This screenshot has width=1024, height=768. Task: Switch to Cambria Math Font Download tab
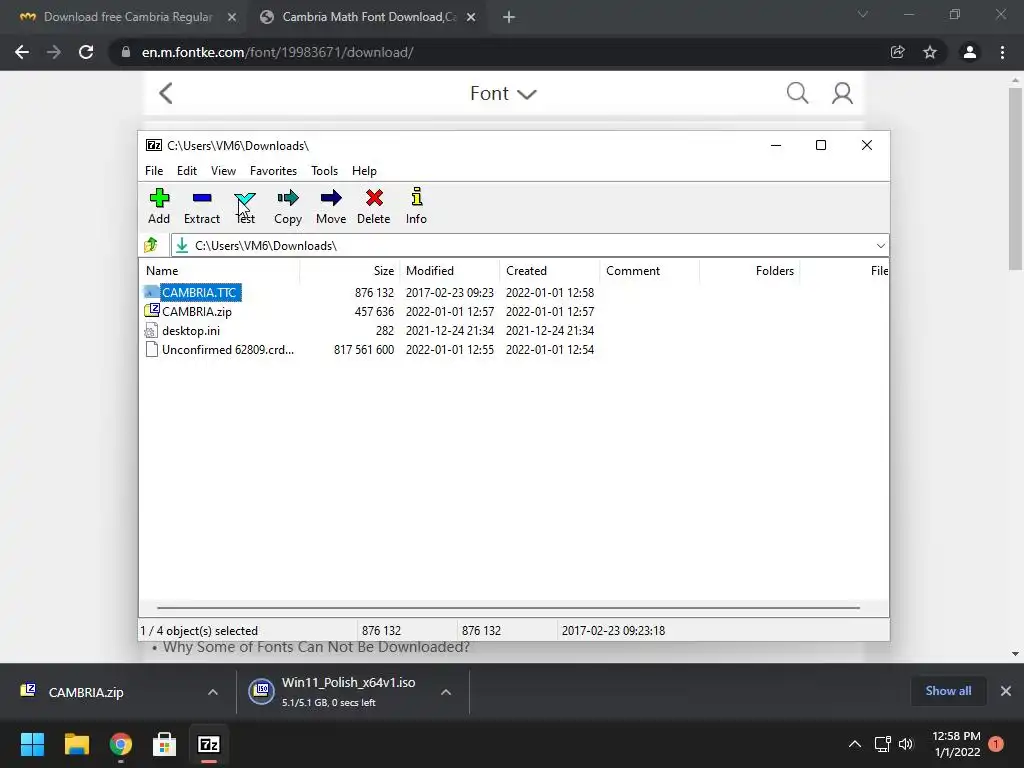(370, 17)
